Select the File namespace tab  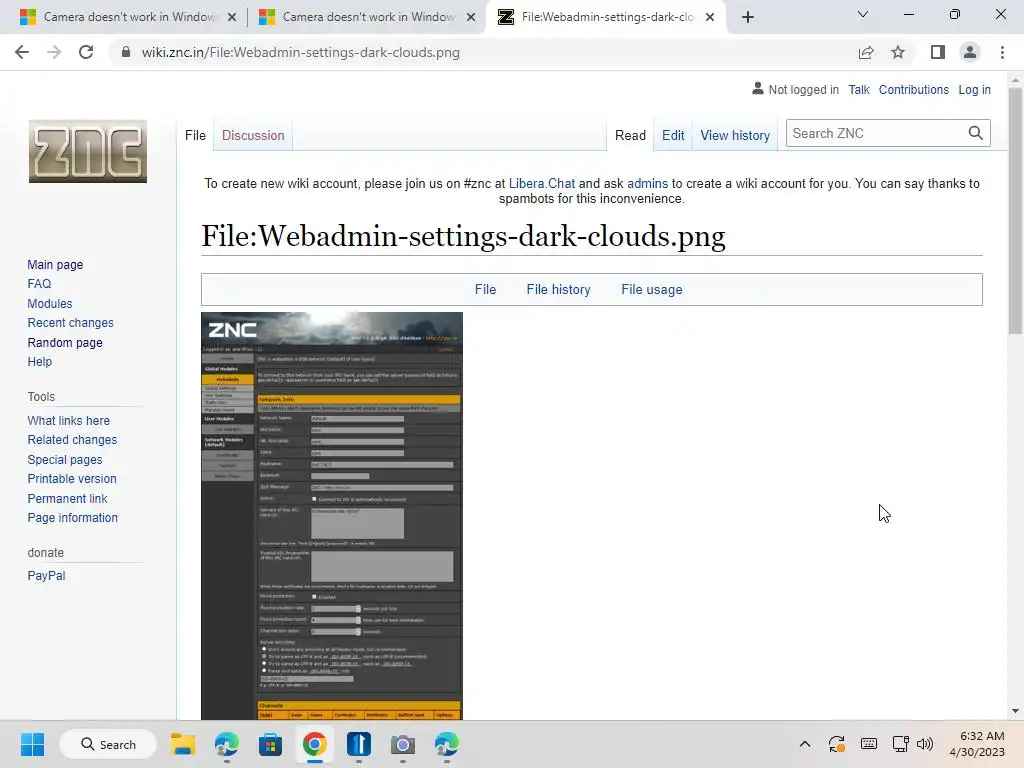point(195,135)
